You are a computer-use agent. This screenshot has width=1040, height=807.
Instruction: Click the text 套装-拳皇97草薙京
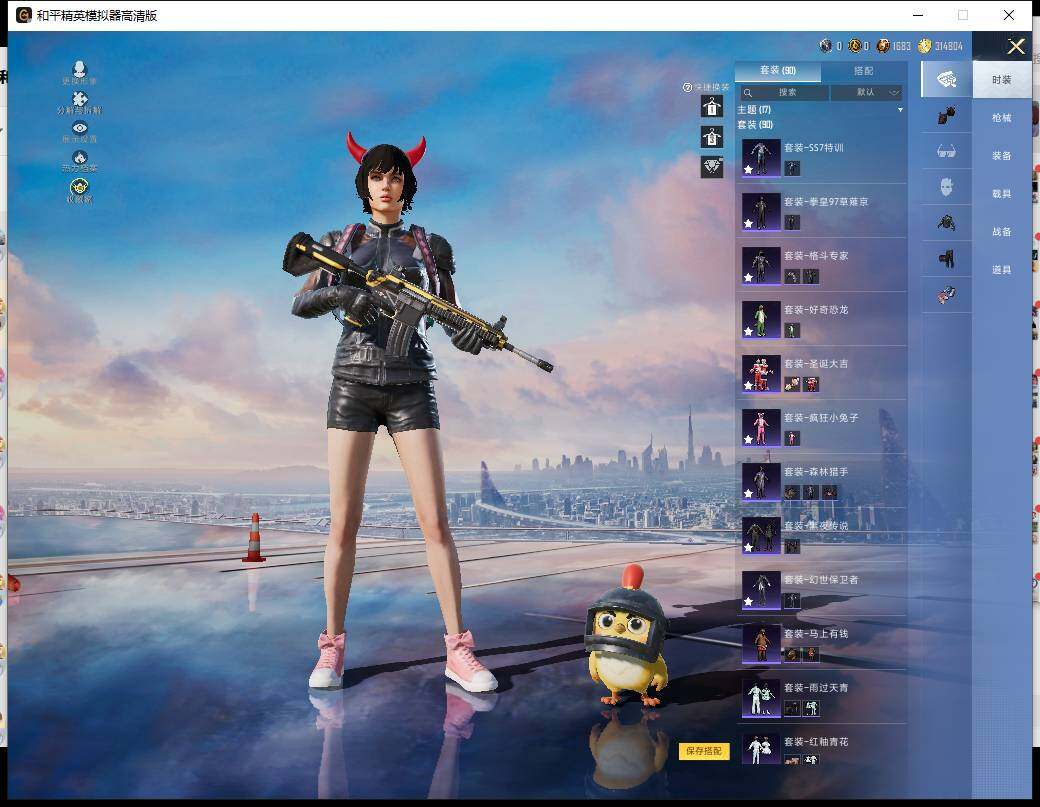[x=826, y=202]
